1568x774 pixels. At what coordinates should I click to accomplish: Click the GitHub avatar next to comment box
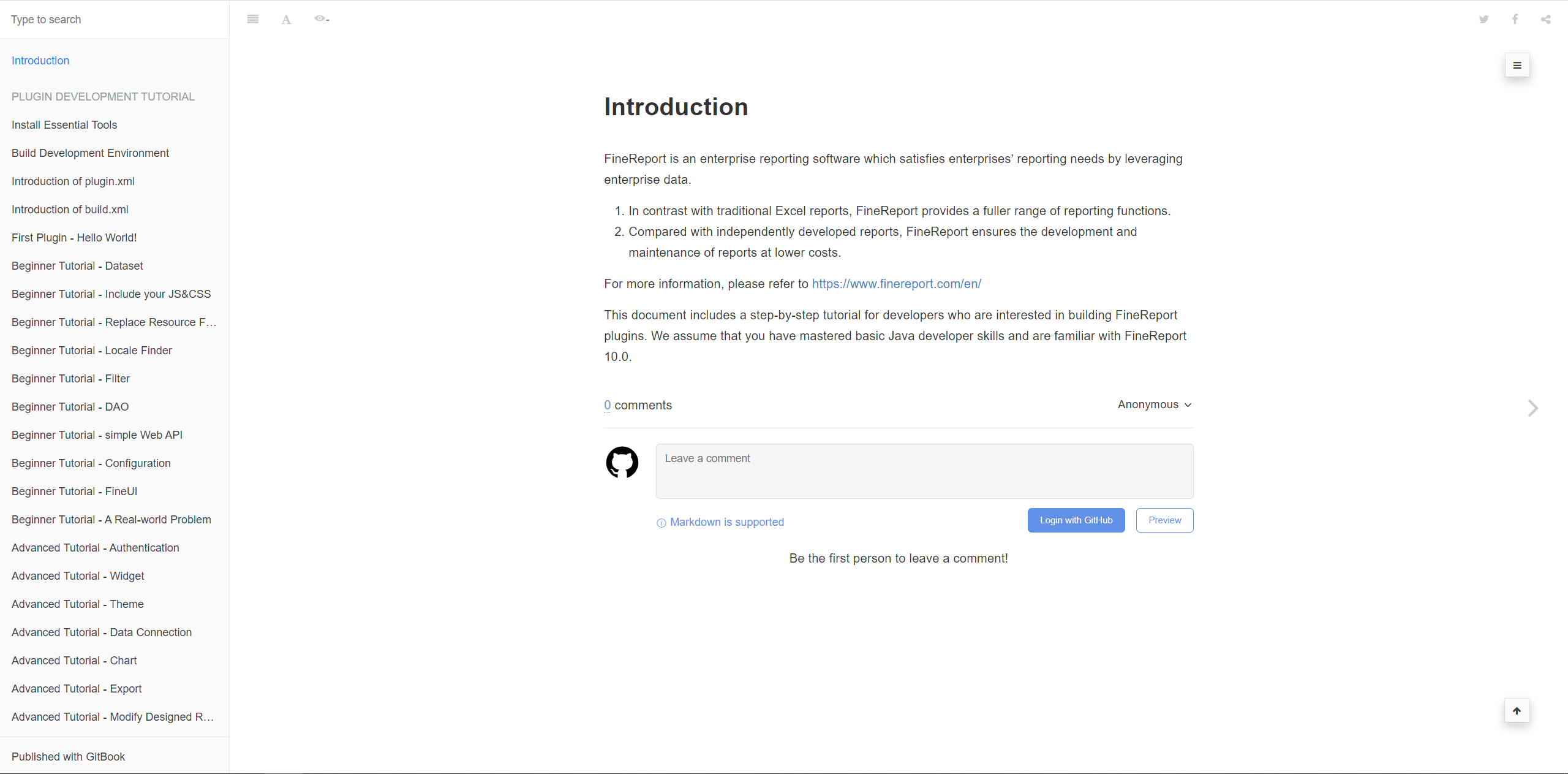(x=622, y=463)
